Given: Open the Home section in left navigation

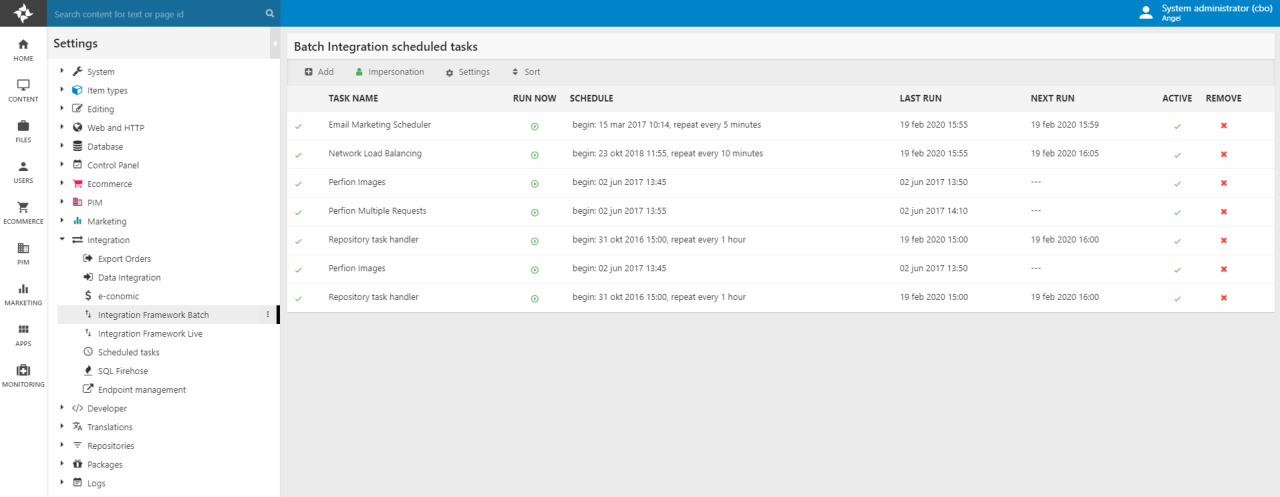Looking at the screenshot, I should point(23,50).
